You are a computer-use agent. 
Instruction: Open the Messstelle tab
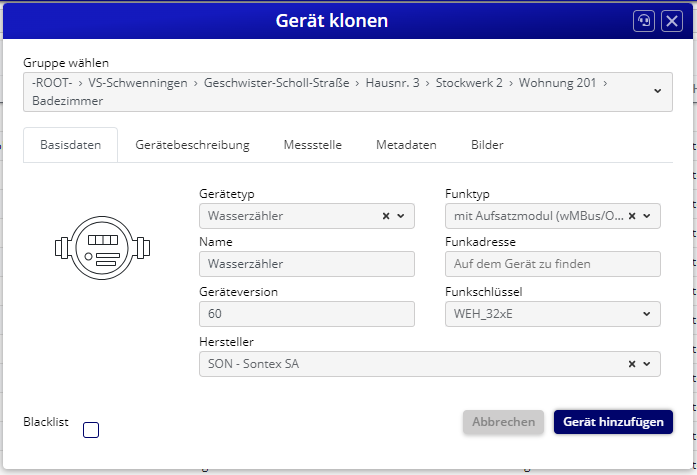pyautogui.click(x=312, y=145)
